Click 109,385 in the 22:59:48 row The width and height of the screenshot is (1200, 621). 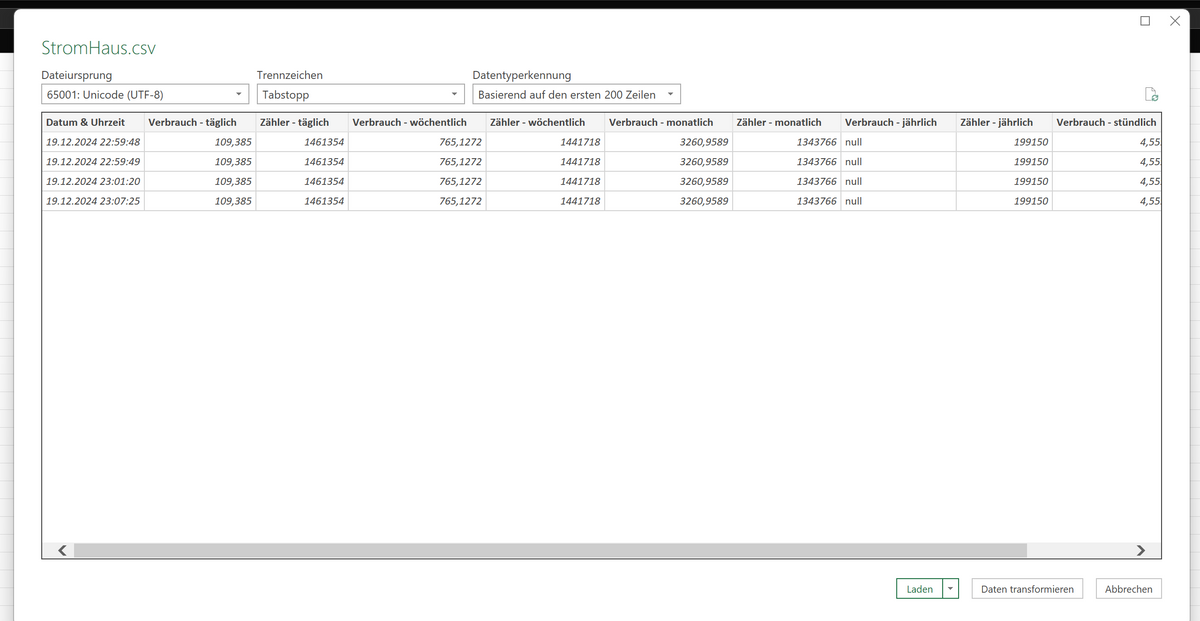199,142
